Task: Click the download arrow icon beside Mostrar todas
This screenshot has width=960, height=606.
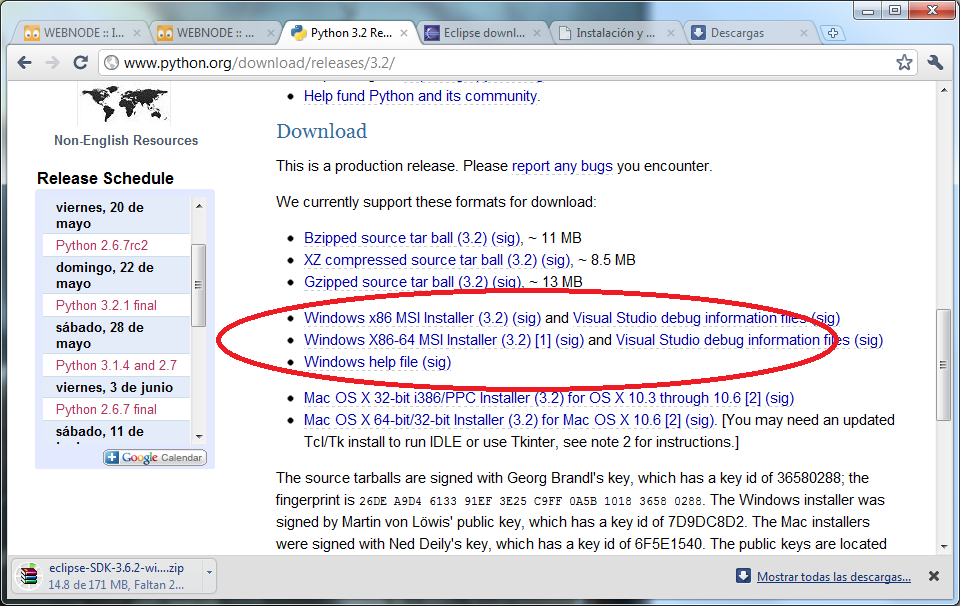Action: click(x=743, y=576)
